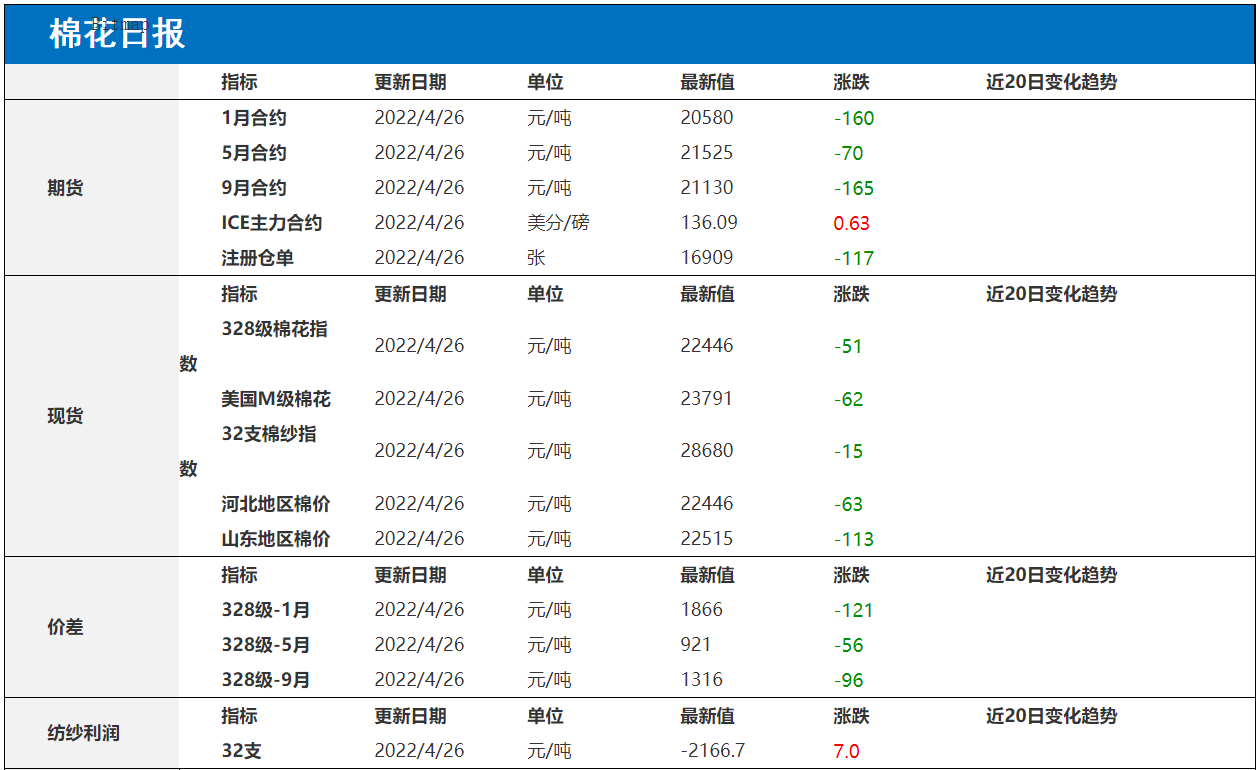
Task: Select latest value 21130
Action: (707, 188)
